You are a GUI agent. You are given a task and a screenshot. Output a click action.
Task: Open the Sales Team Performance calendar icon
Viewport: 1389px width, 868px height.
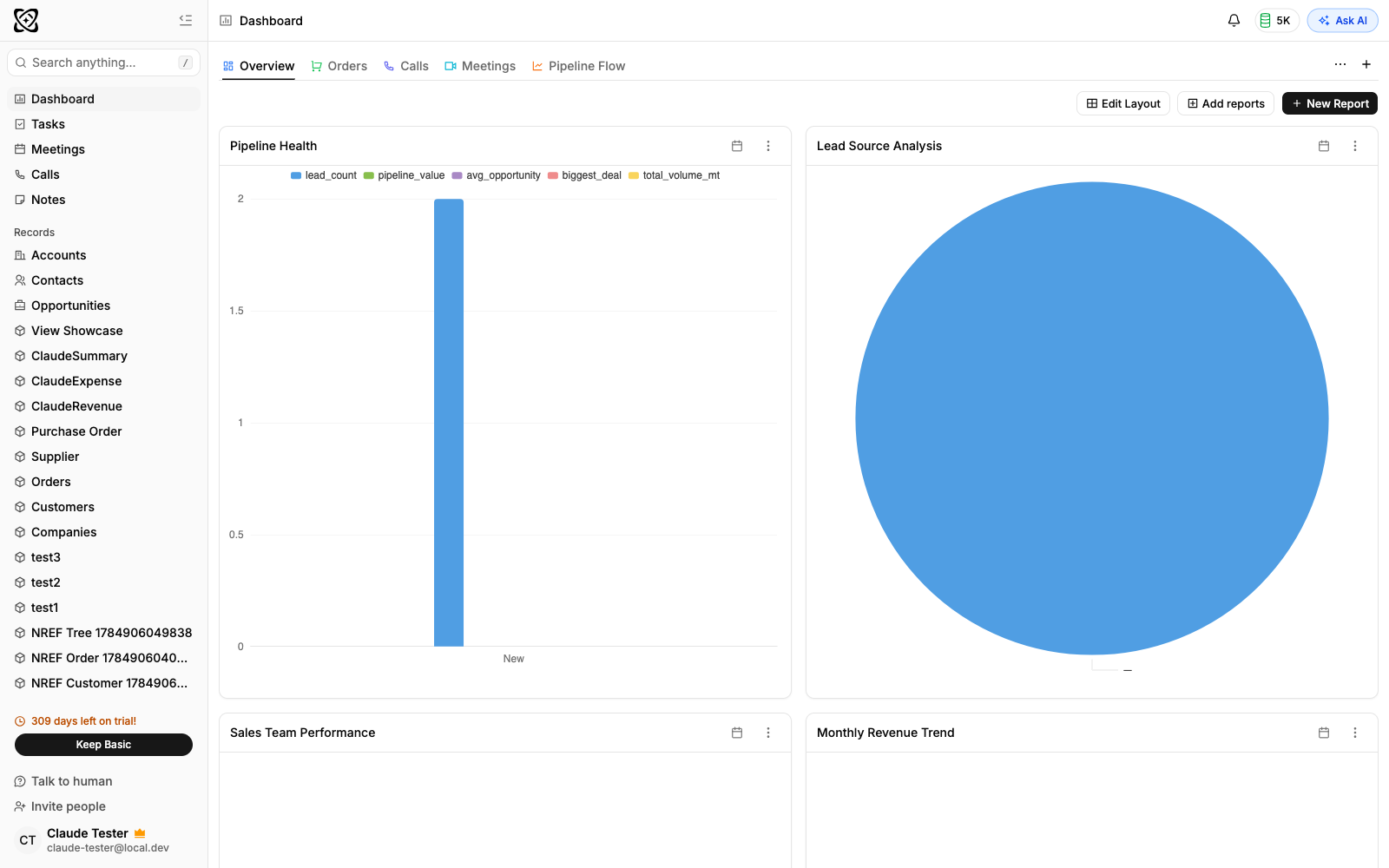pos(737,733)
